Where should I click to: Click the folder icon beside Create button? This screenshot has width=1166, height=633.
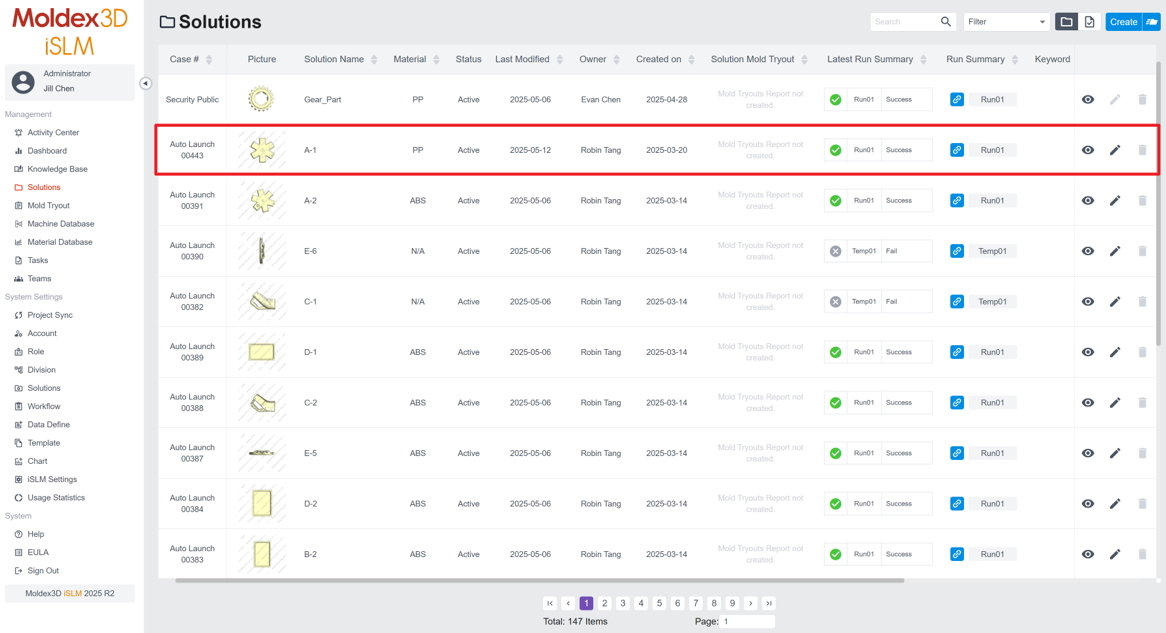[x=1152, y=22]
